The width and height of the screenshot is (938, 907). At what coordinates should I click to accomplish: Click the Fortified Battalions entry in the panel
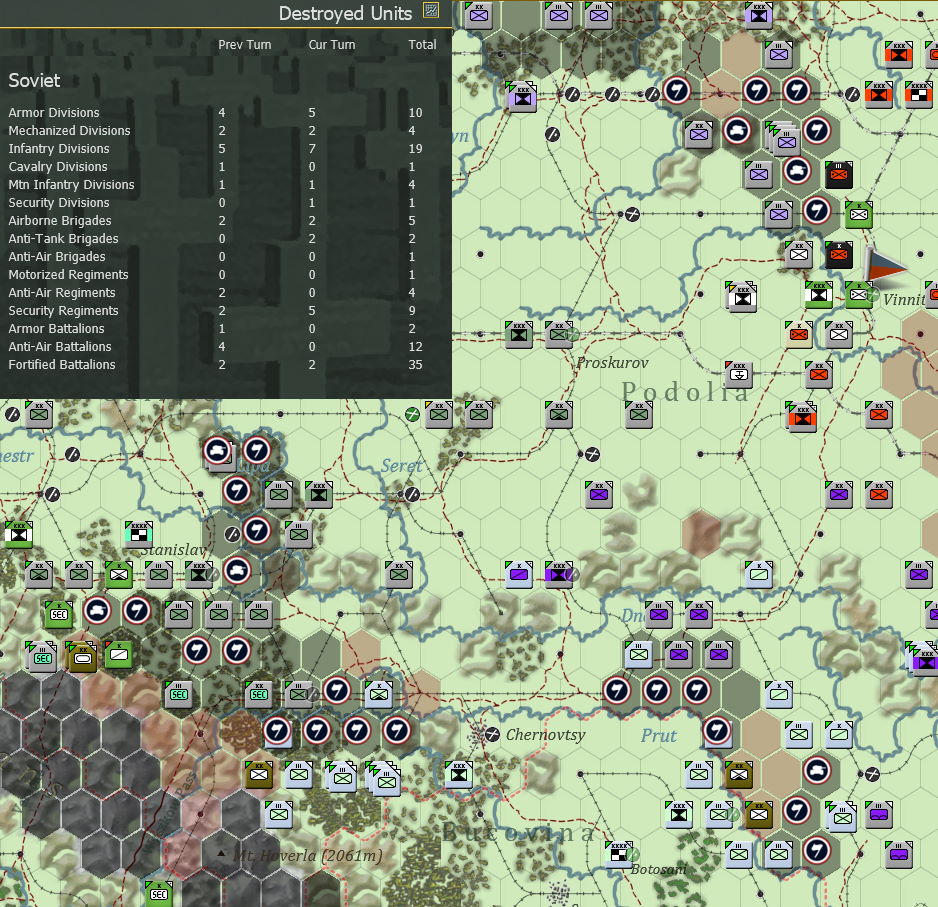pos(61,365)
